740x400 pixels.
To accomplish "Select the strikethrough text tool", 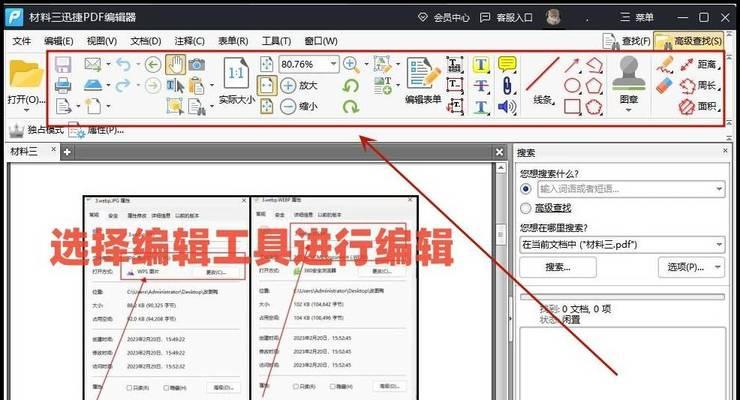I will (x=481, y=85).
